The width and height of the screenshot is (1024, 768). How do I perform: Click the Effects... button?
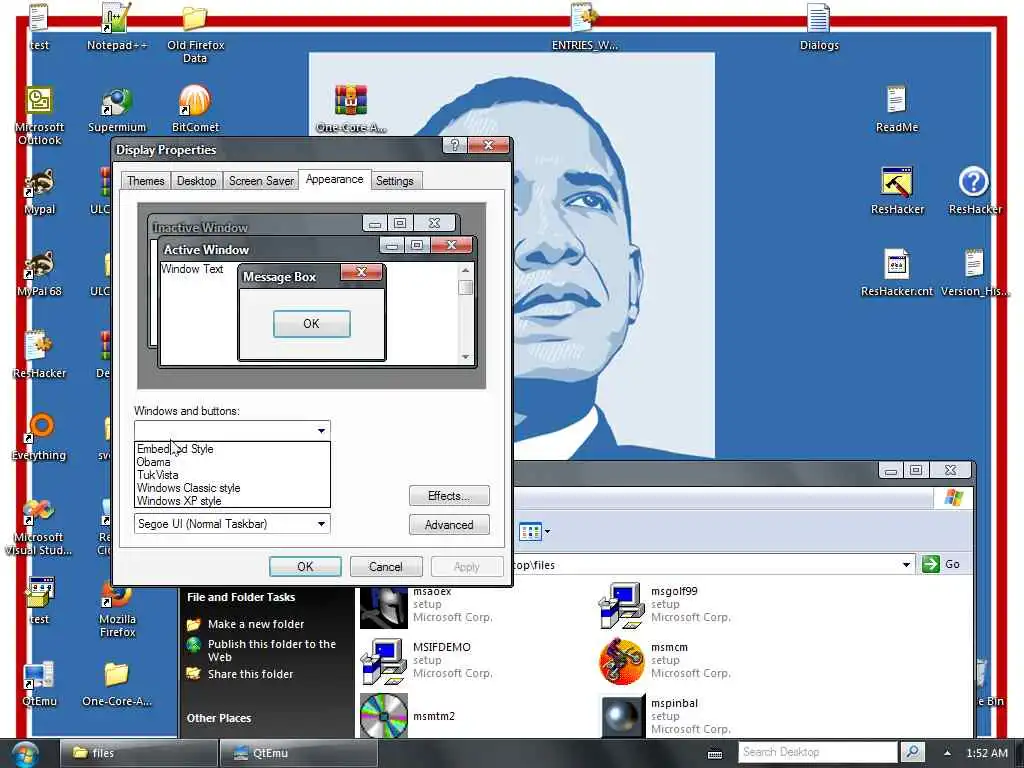pyautogui.click(x=449, y=496)
